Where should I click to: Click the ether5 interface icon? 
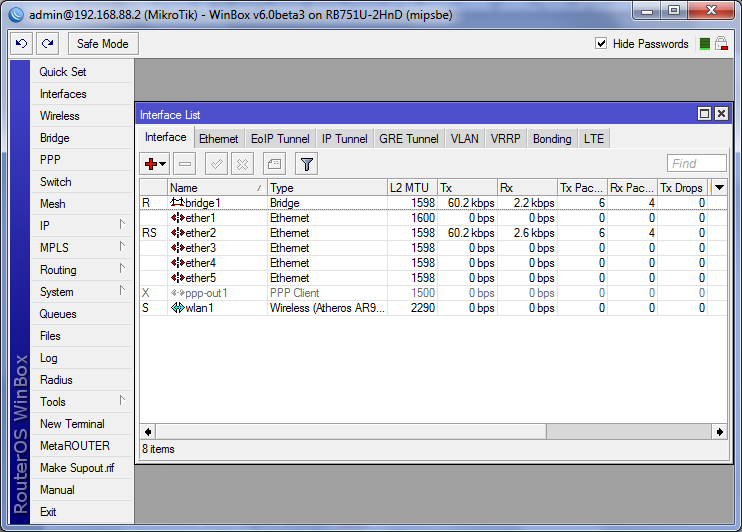point(177,278)
